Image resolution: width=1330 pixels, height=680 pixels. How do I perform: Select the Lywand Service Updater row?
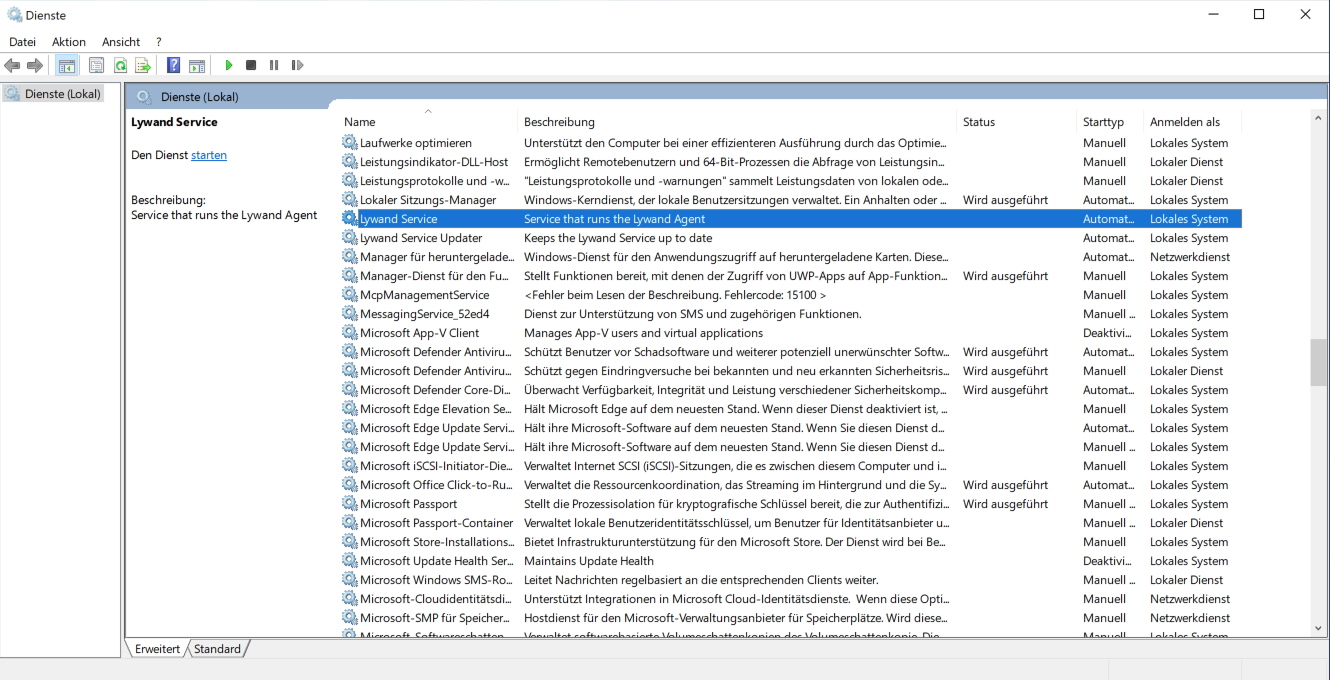tap(421, 238)
